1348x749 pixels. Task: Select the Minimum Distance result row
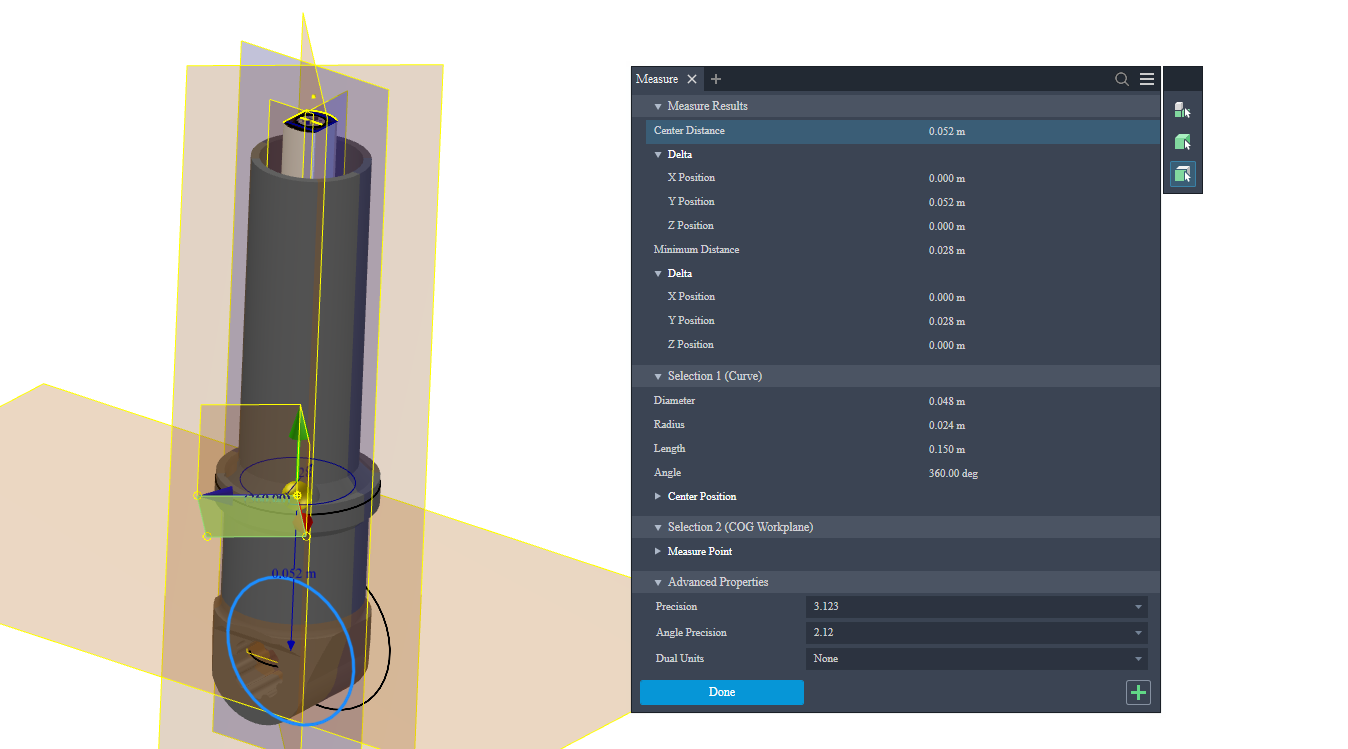(x=800, y=250)
